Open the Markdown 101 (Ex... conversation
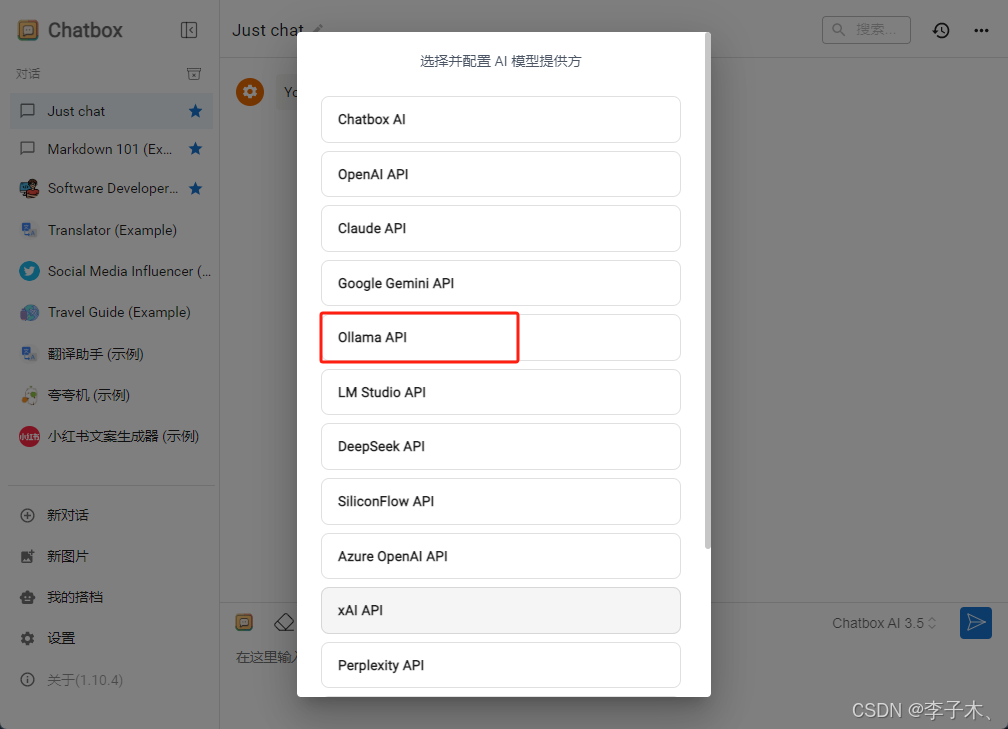 tap(112, 149)
